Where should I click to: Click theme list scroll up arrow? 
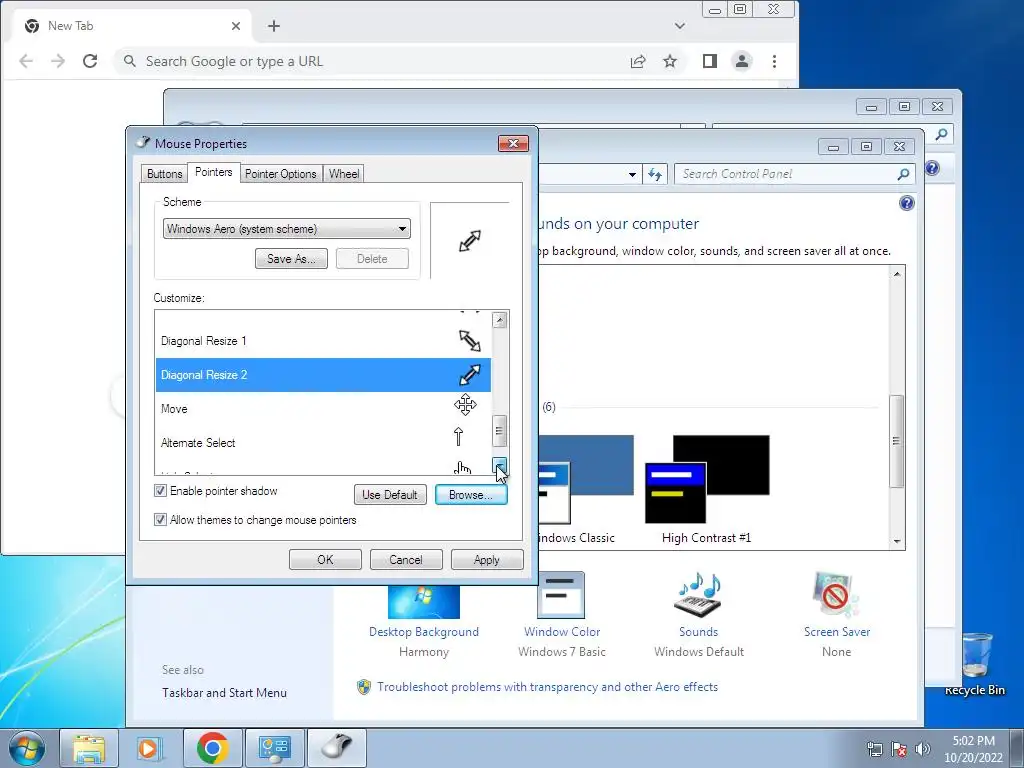(897, 274)
